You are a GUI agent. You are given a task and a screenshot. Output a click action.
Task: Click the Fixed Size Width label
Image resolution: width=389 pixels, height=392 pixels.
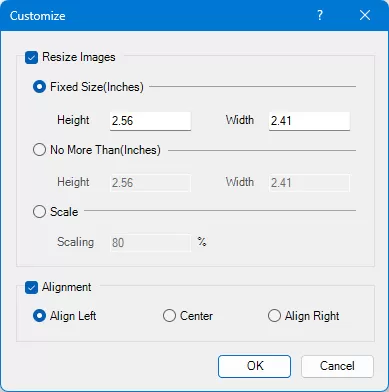[x=240, y=120]
